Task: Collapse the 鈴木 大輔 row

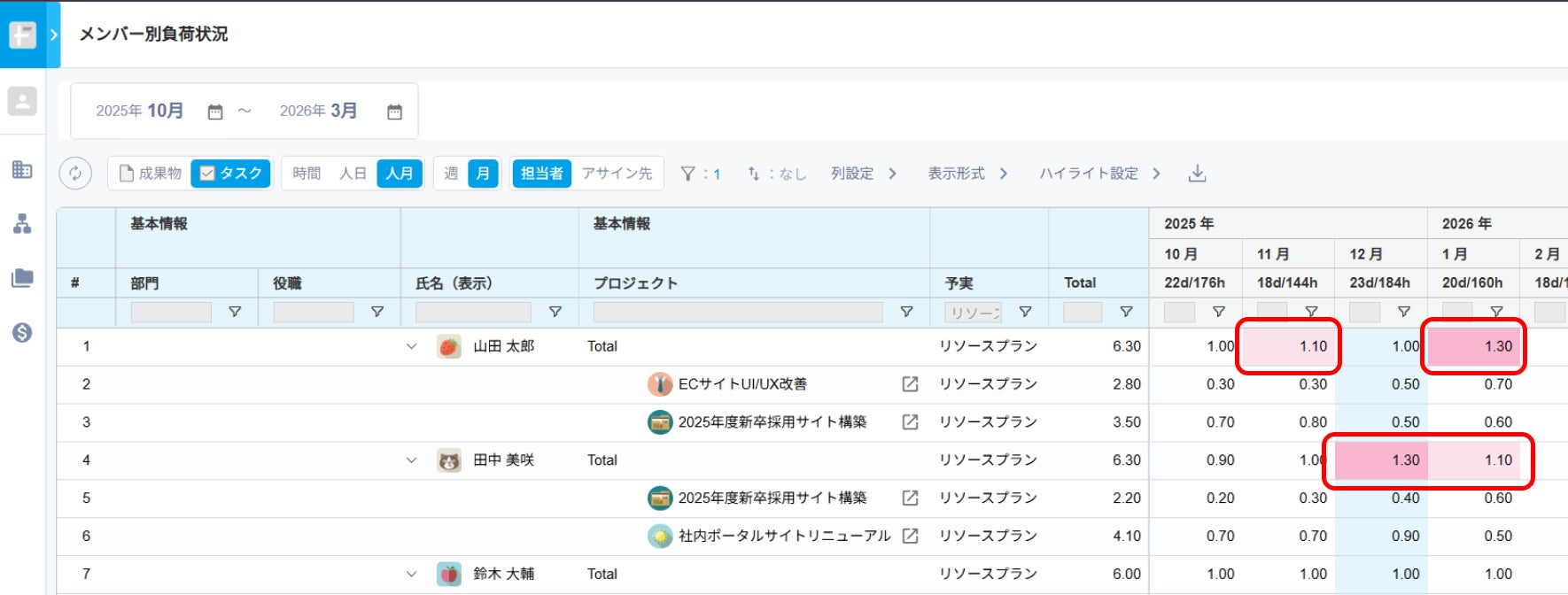Action: 411,574
